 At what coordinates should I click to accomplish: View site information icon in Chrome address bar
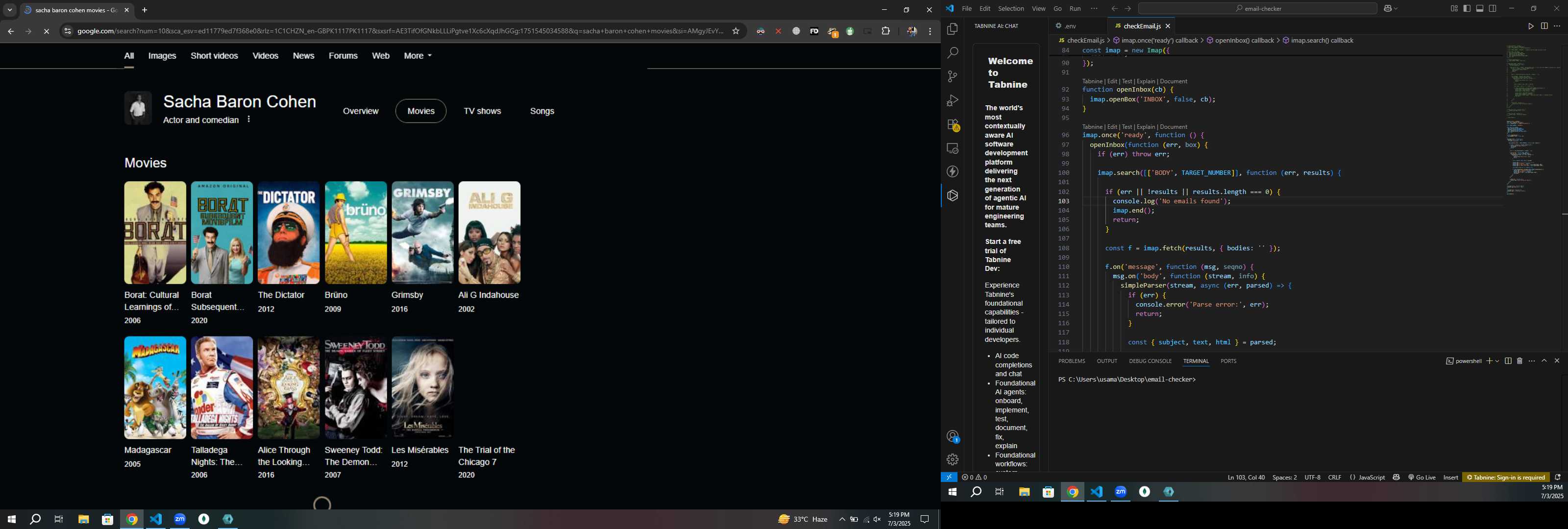tap(67, 31)
